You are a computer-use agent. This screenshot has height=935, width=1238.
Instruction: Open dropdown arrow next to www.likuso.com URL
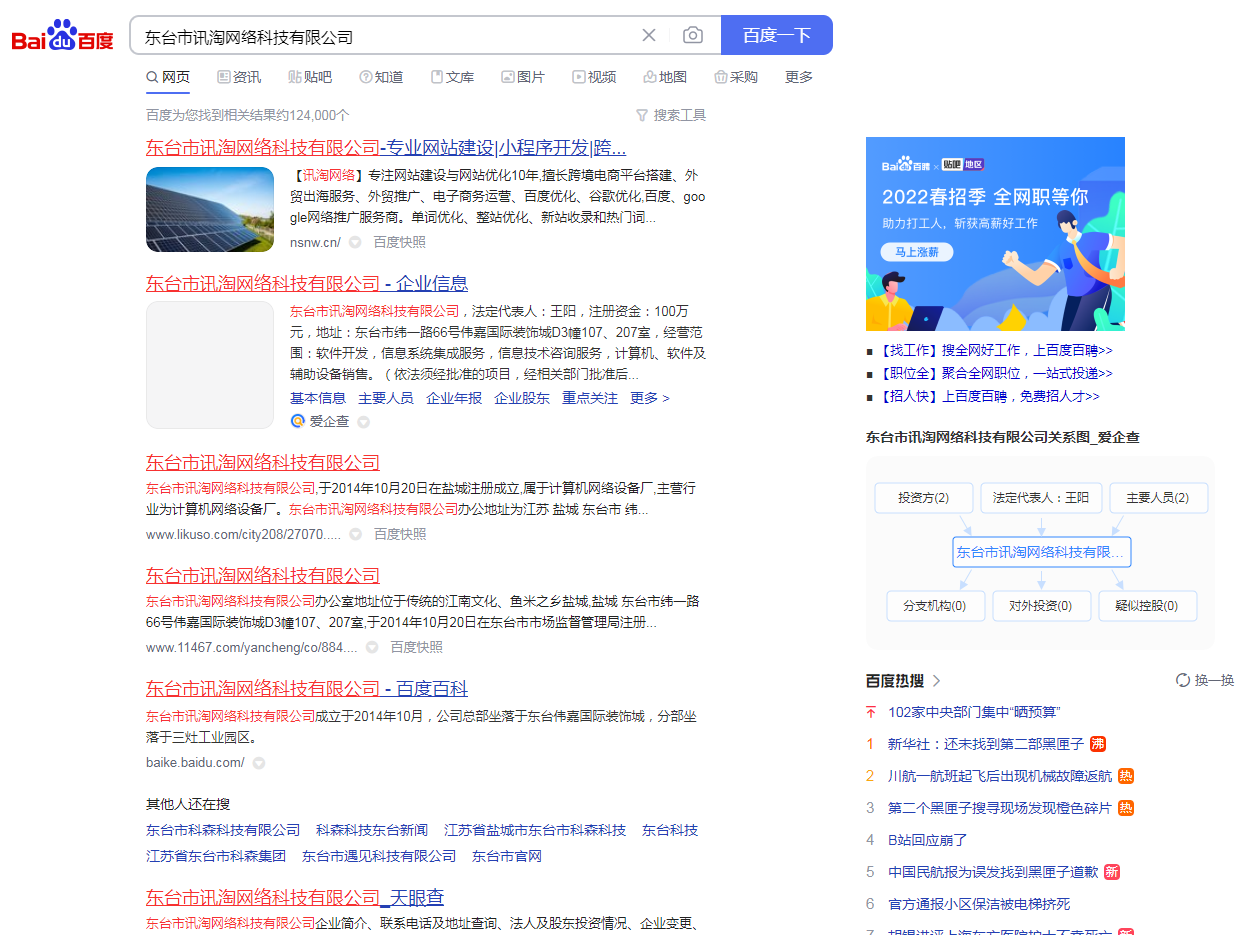pyautogui.click(x=355, y=535)
